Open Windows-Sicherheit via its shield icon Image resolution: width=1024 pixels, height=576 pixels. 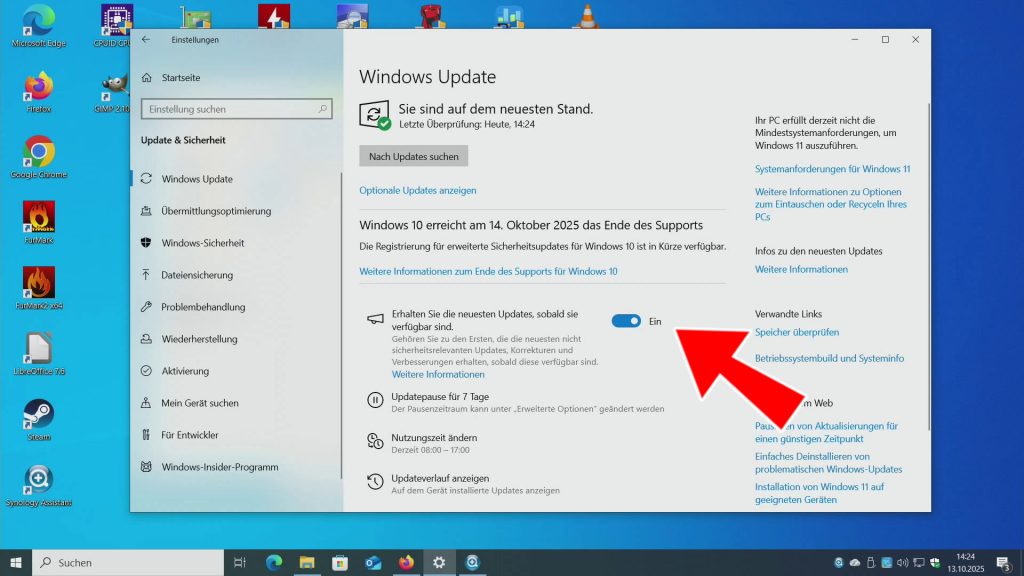tap(147, 243)
